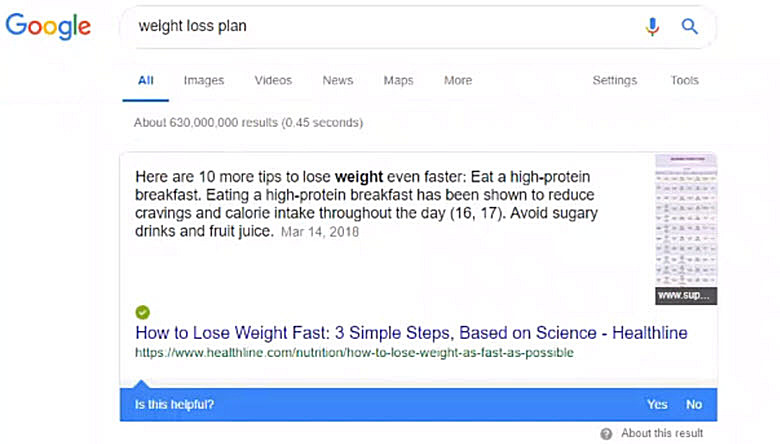This screenshot has width=780, height=444.
Task: Click the Google logo
Action: 48,26
